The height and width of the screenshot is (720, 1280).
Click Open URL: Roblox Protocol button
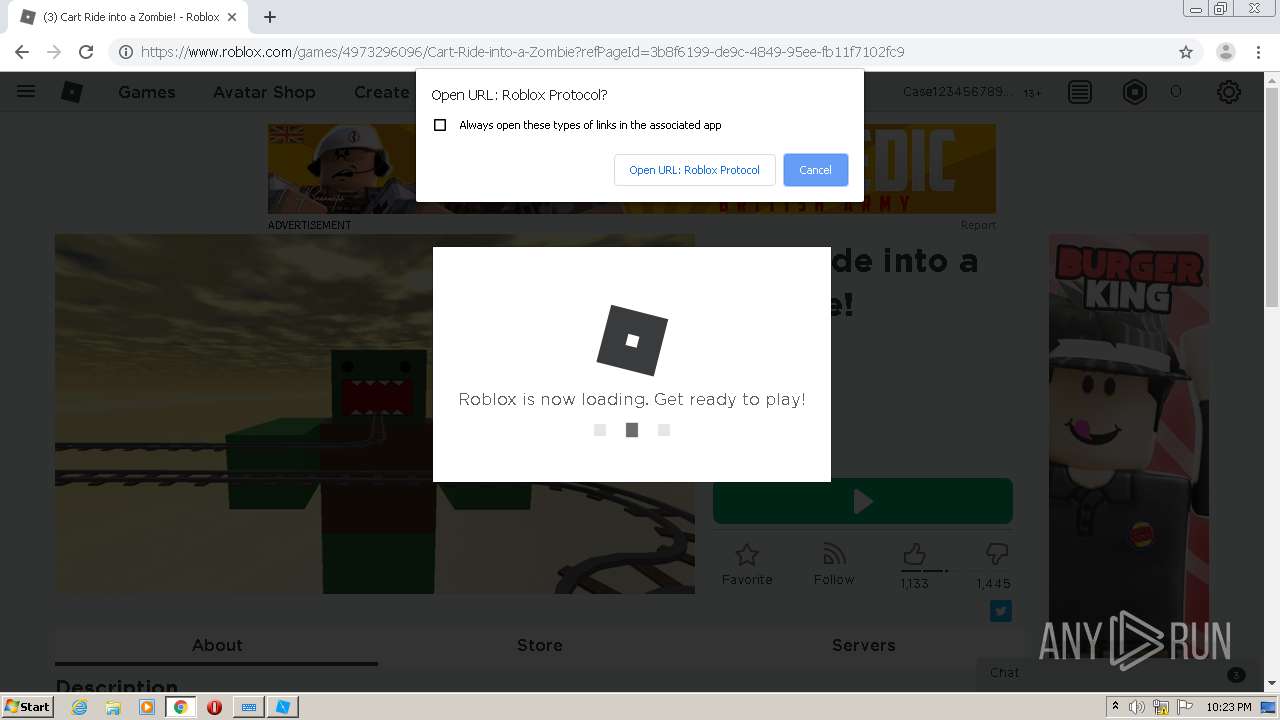click(x=694, y=170)
